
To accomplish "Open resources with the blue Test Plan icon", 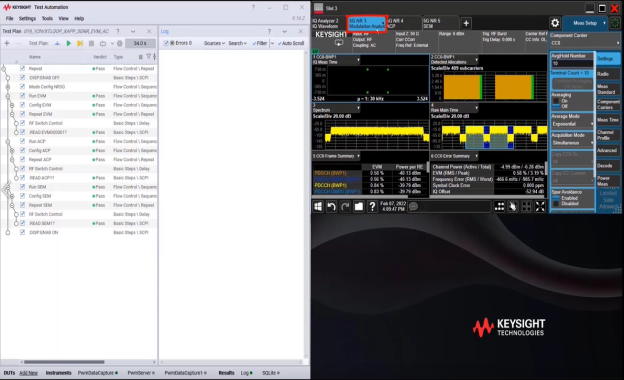I will tap(57, 43).
